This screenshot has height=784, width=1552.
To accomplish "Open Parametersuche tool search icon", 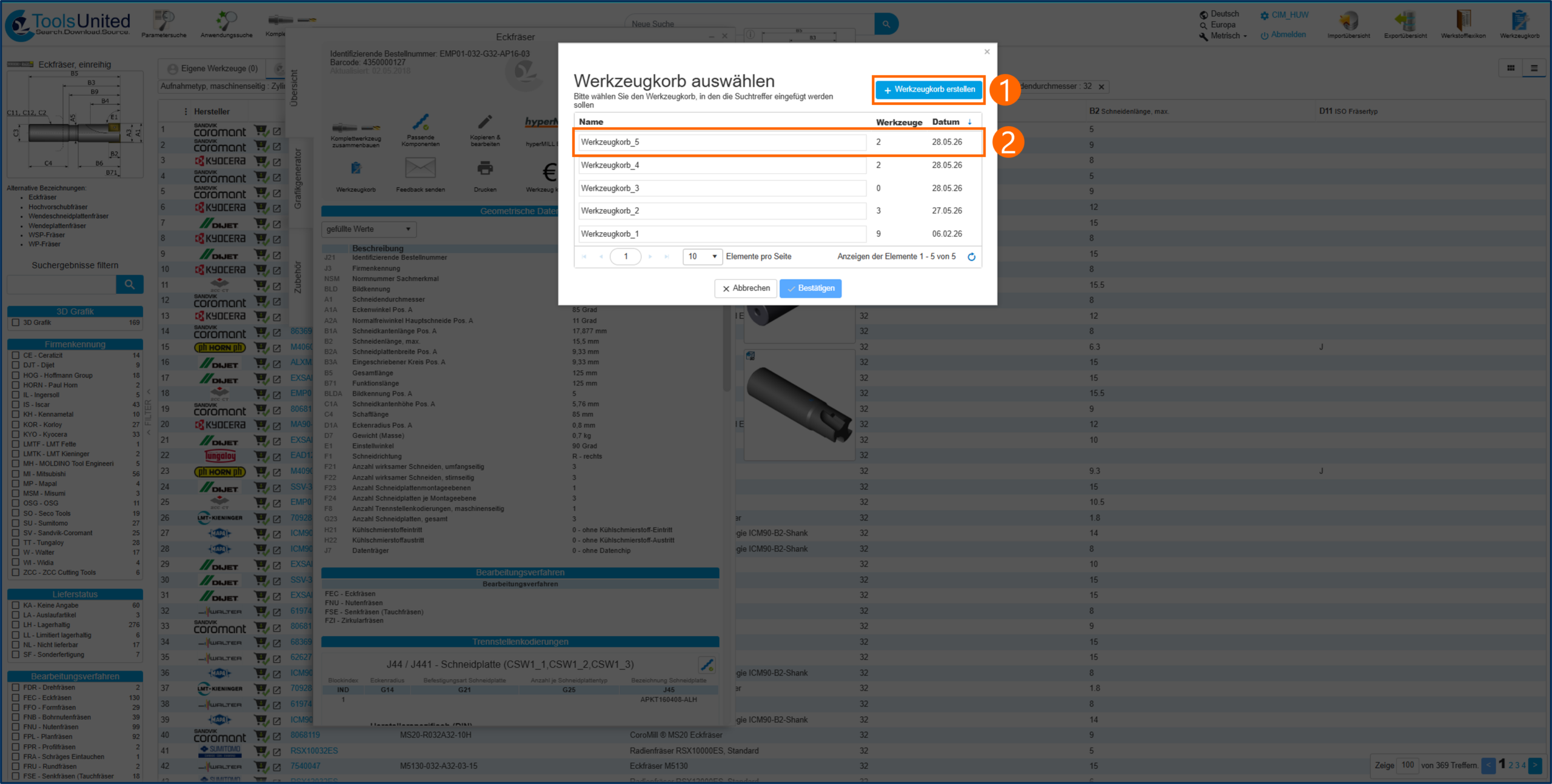I will pos(164,21).
